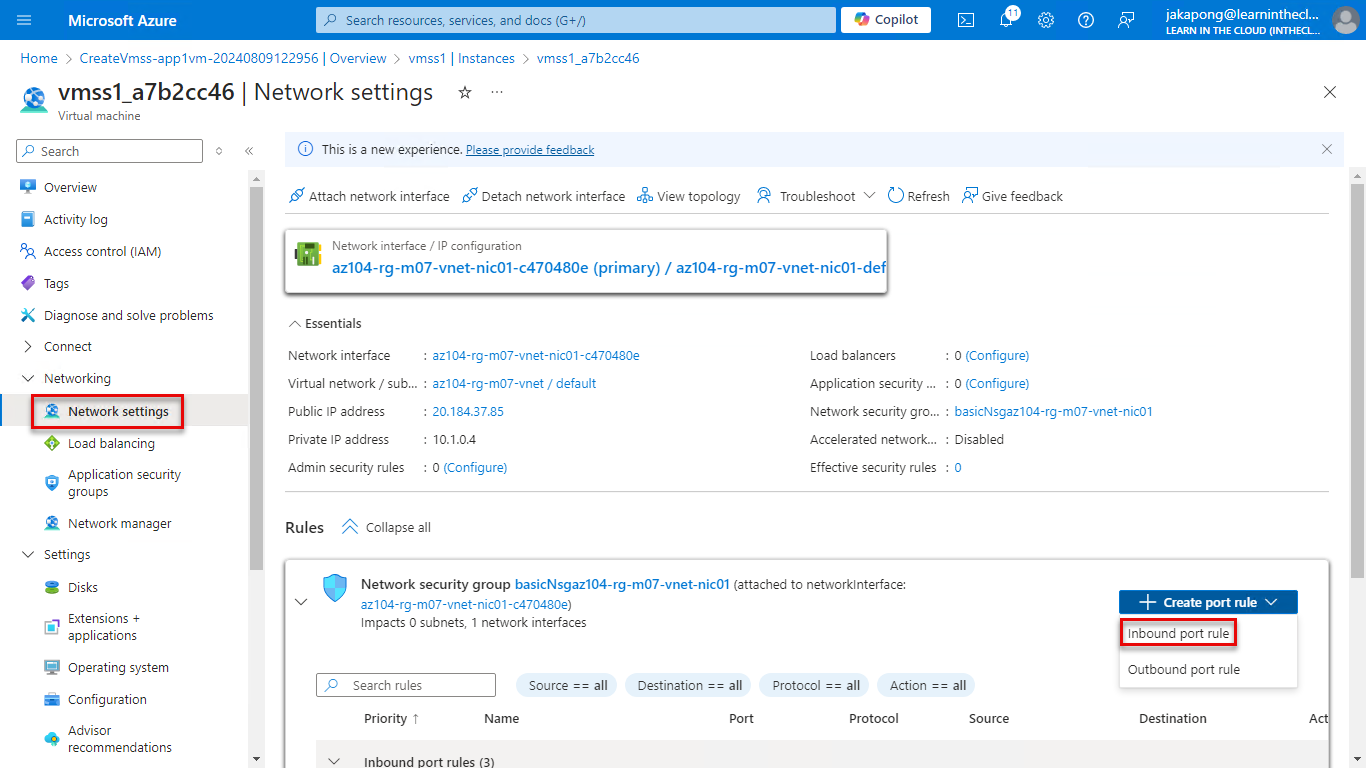Open Access control (IAM)

point(102,251)
